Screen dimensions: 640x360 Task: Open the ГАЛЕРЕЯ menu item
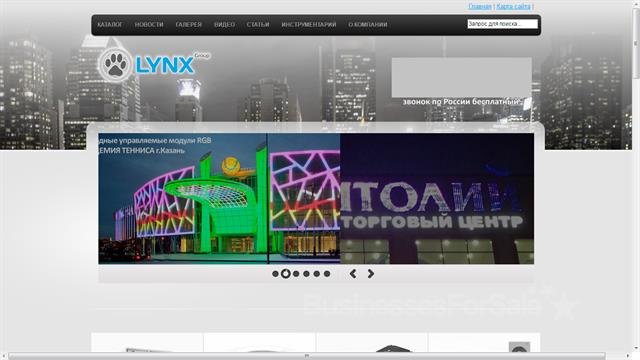tap(189, 24)
